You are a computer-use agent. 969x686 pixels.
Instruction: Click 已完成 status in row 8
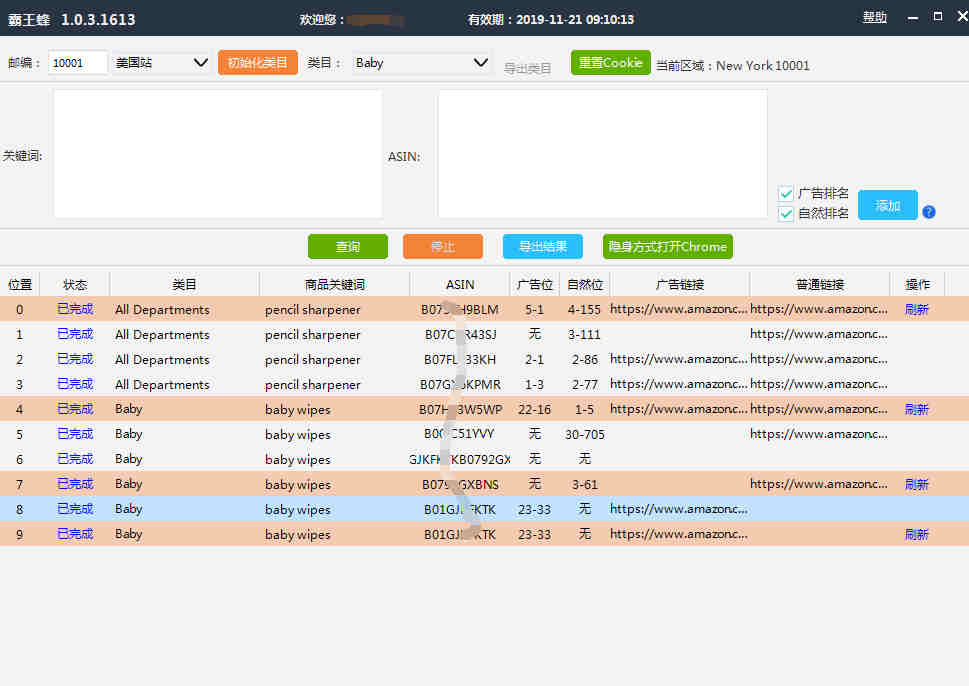tap(75, 509)
